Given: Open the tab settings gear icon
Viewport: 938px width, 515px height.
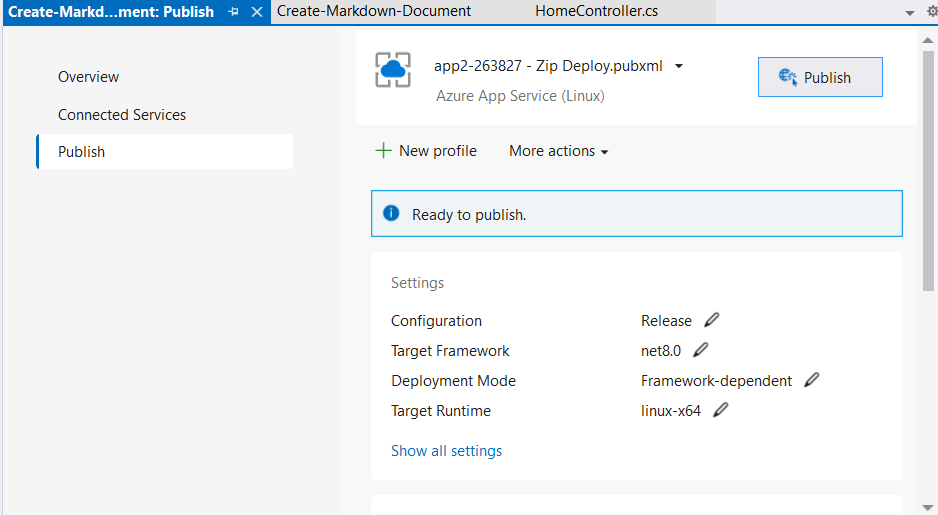Looking at the screenshot, I should point(932,11).
